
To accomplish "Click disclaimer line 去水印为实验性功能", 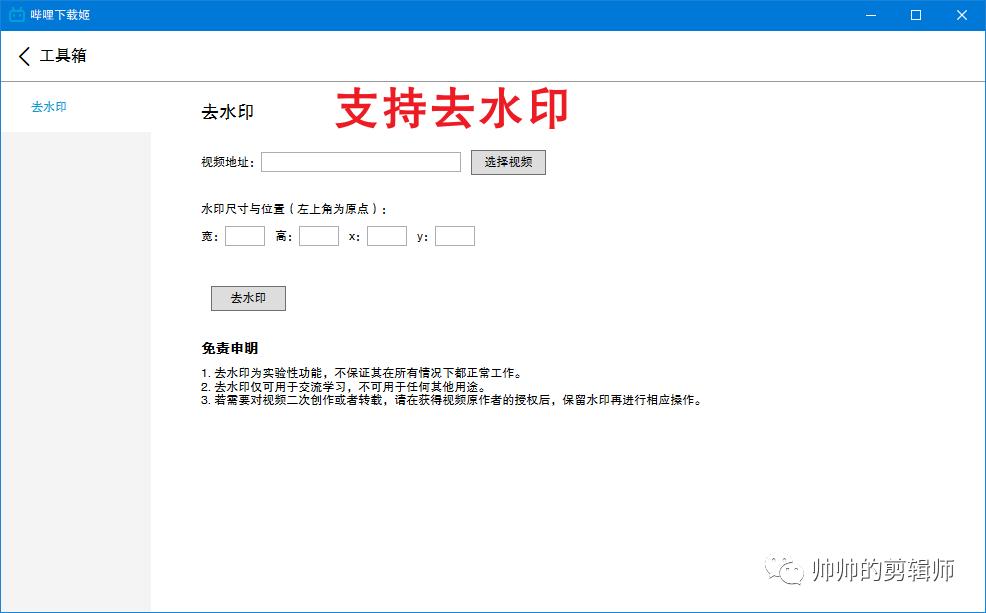I will point(362,373).
